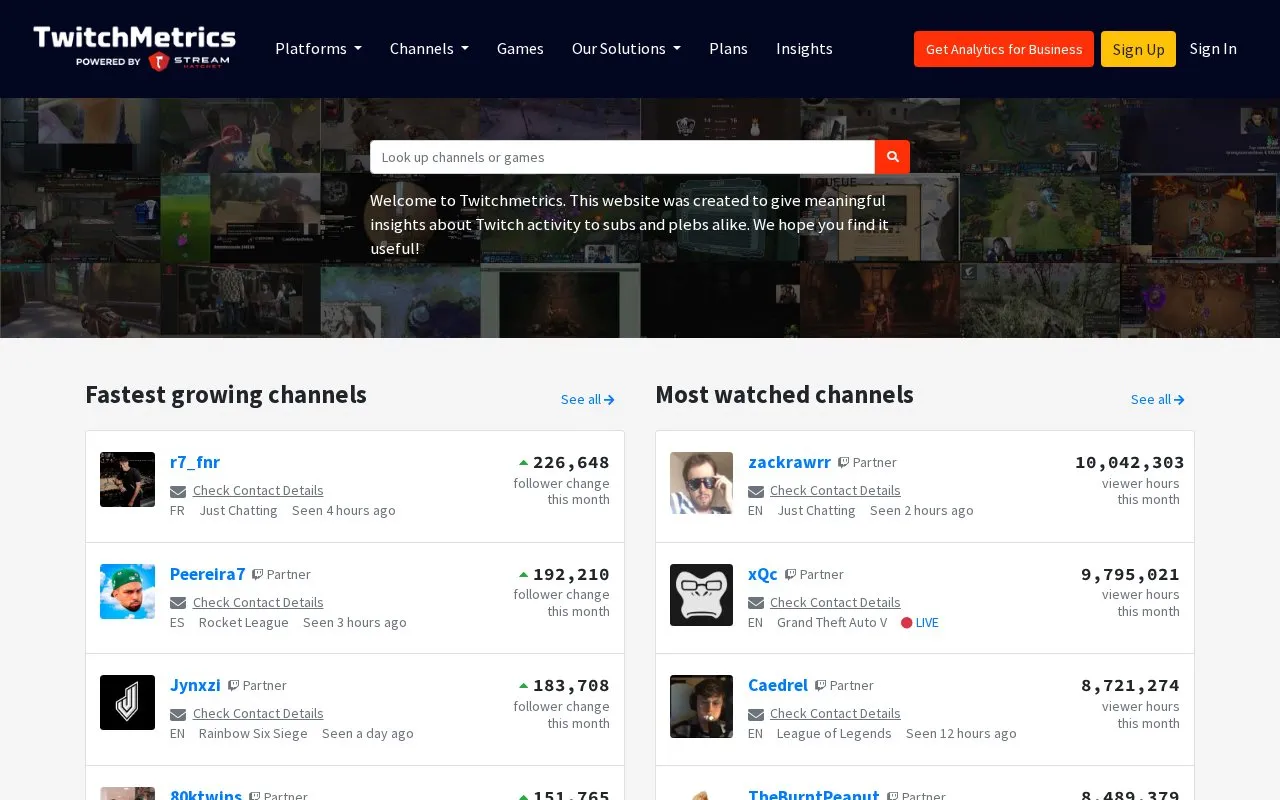Click the Partner badge icon next to xQc
Viewport: 1280px width, 800px height.
pos(790,575)
